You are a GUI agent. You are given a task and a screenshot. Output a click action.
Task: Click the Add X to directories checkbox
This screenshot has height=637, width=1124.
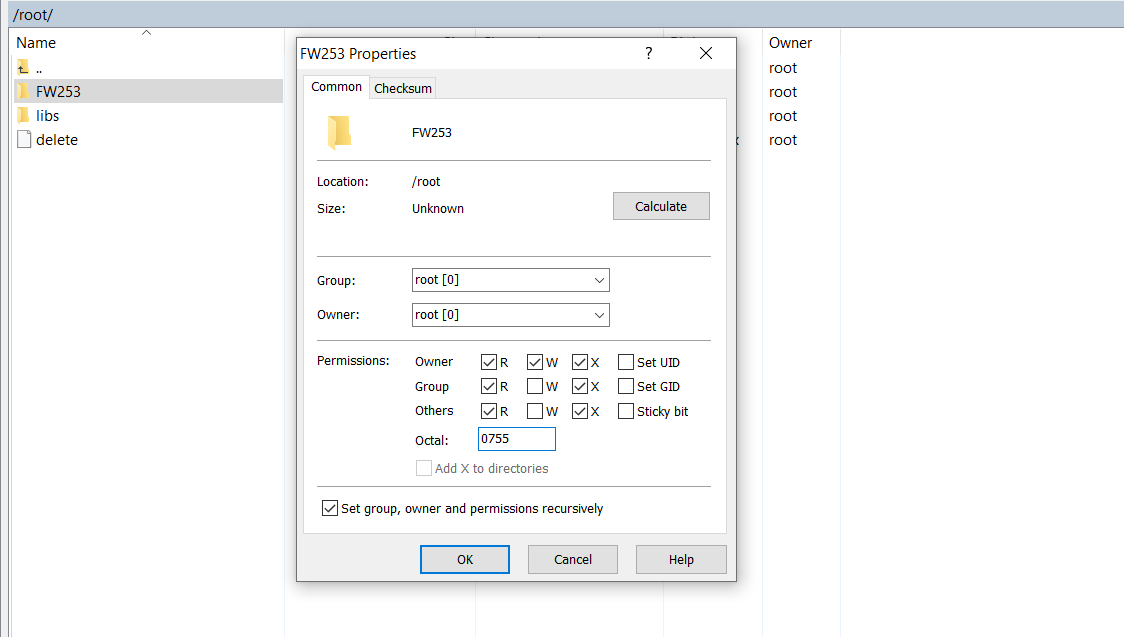[x=424, y=469]
